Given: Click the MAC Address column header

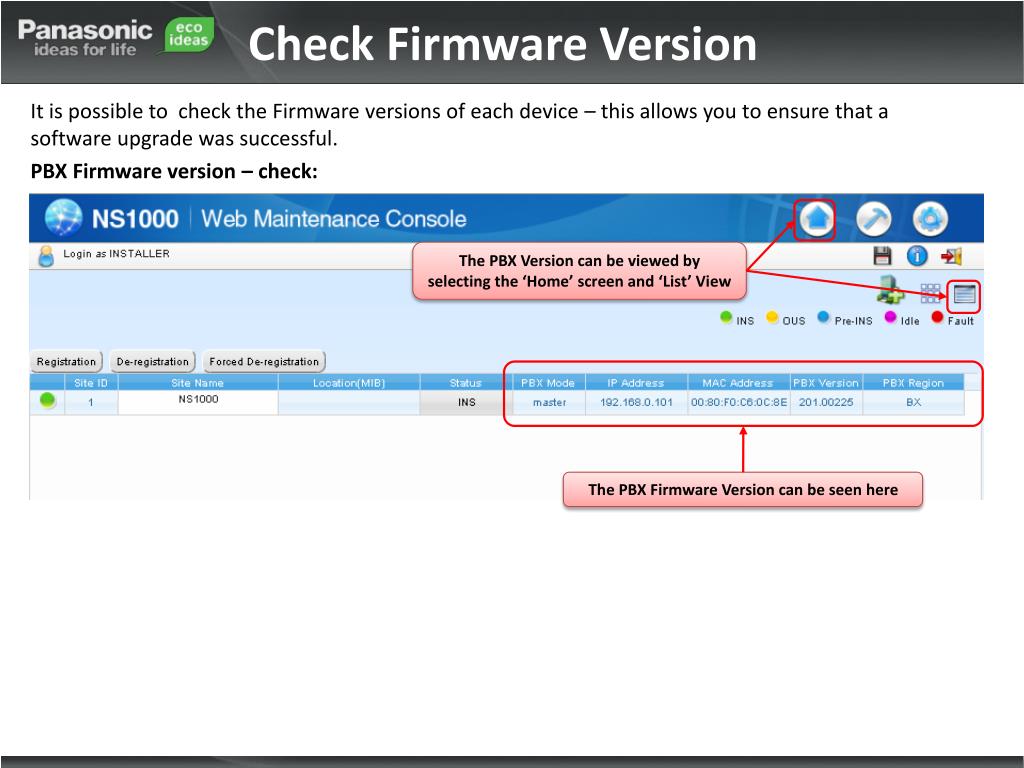Looking at the screenshot, I should pyautogui.click(x=738, y=383).
